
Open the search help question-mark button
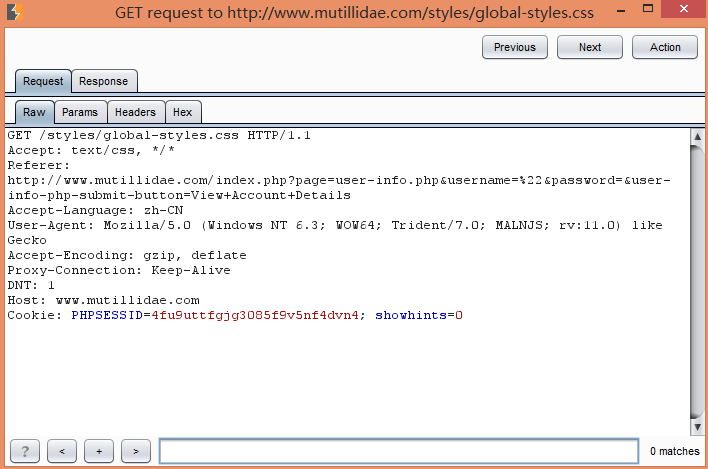(x=25, y=451)
